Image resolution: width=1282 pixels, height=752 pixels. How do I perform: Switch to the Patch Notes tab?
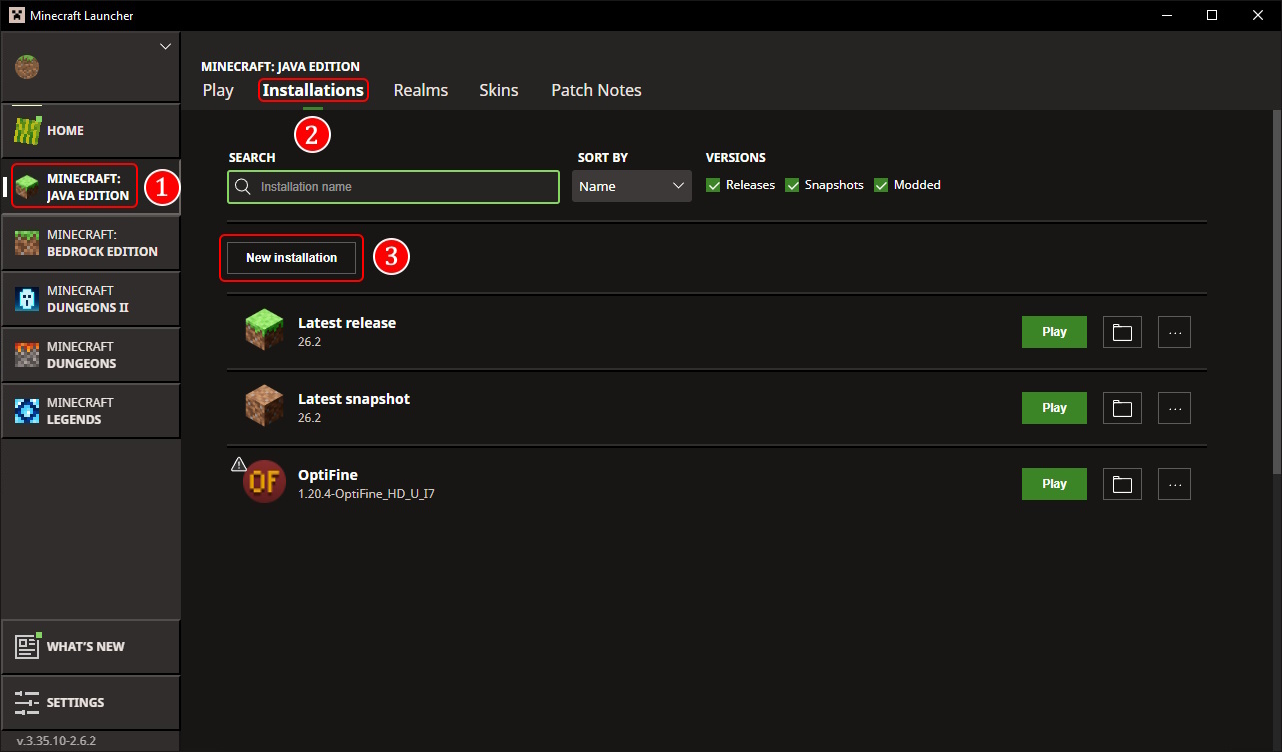click(x=596, y=90)
